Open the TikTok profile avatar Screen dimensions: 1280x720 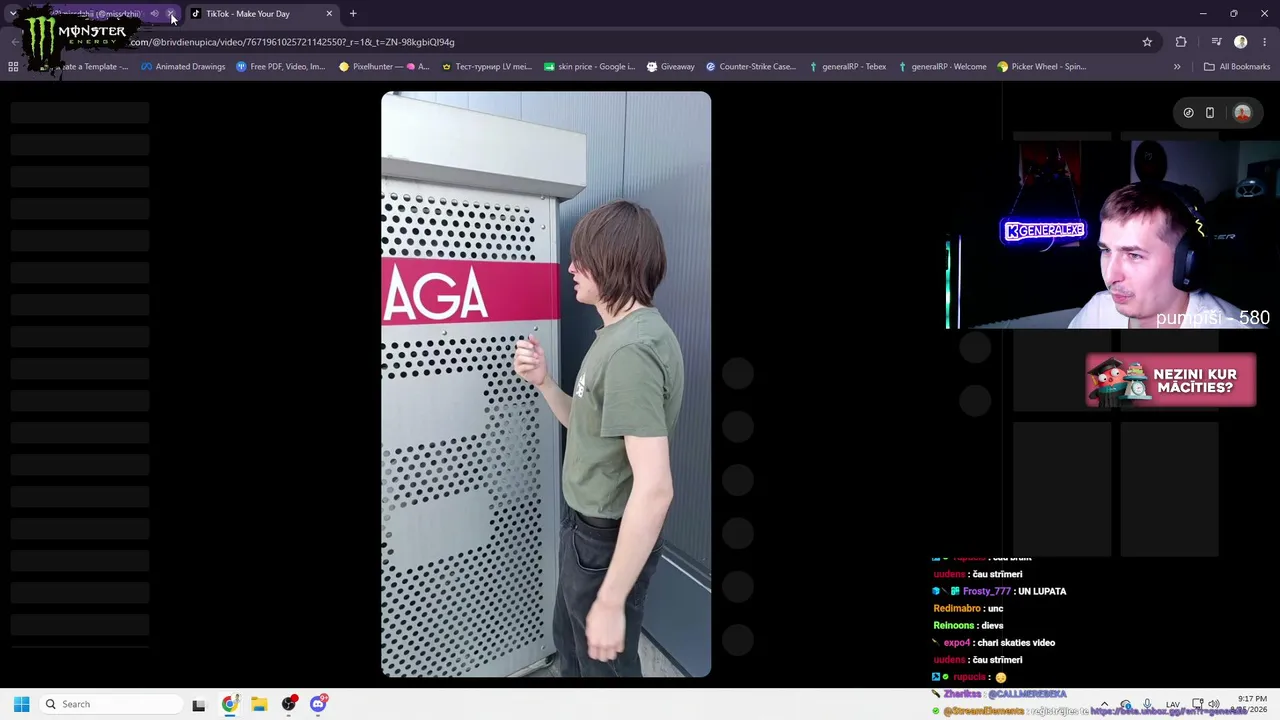click(1243, 113)
